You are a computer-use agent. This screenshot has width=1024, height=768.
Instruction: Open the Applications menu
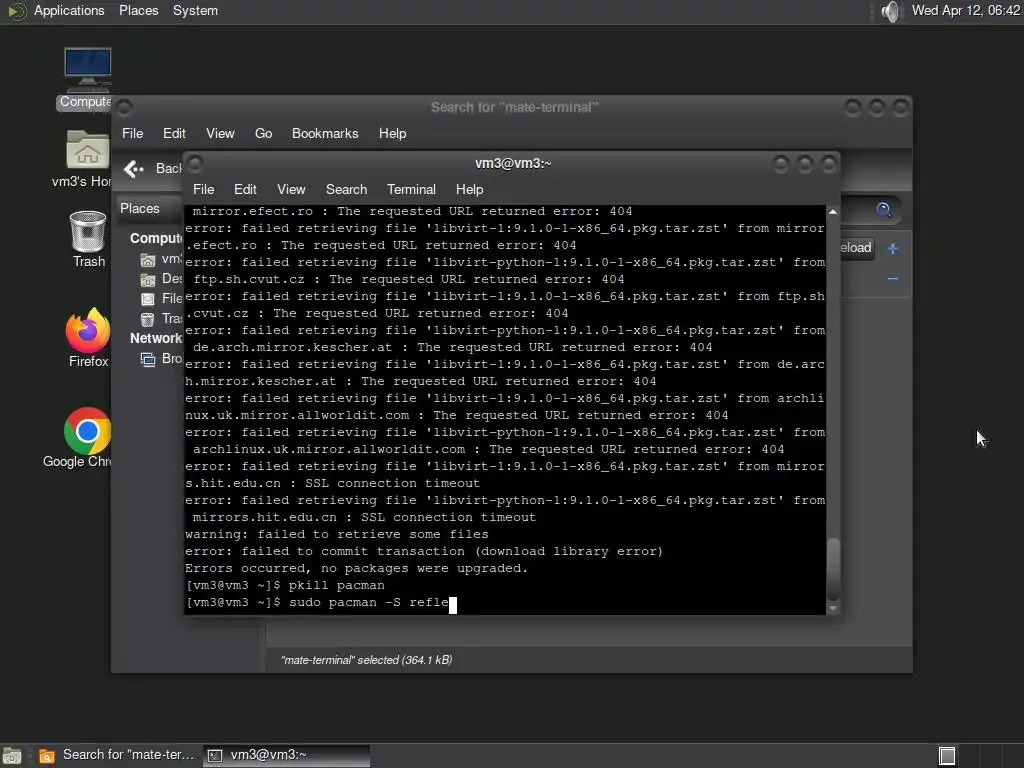click(69, 11)
